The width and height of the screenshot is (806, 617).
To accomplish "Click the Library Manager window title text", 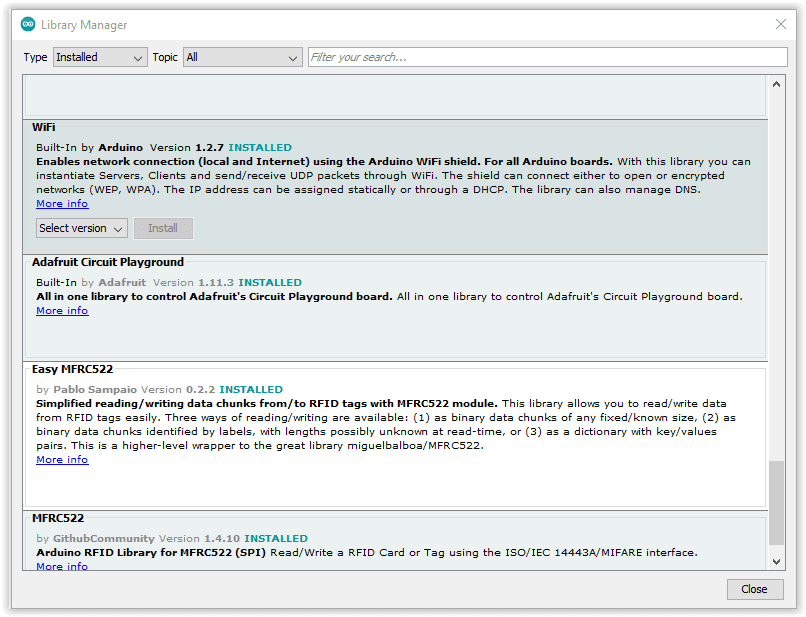I will [x=84, y=25].
